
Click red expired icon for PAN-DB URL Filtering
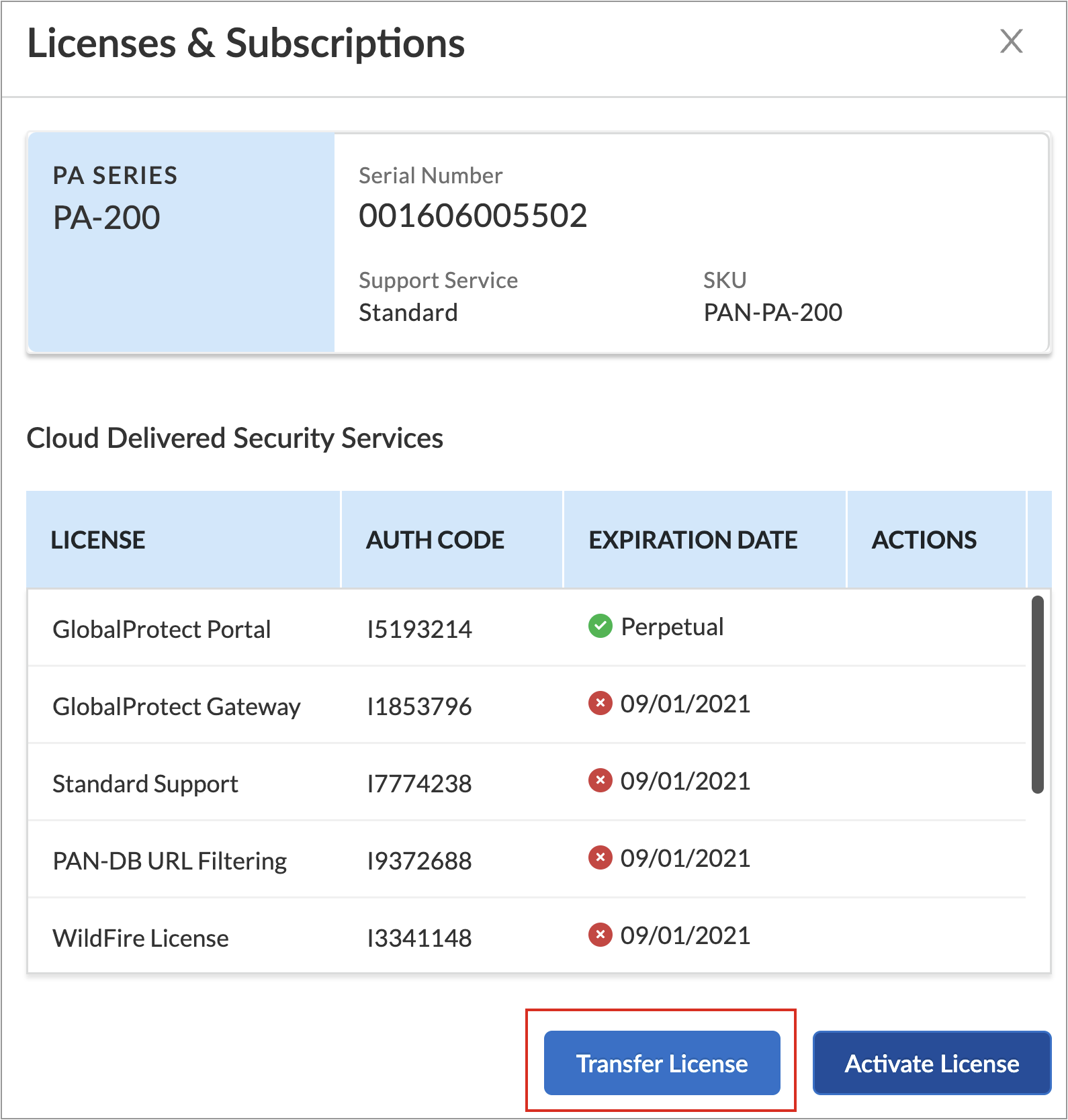(x=600, y=858)
